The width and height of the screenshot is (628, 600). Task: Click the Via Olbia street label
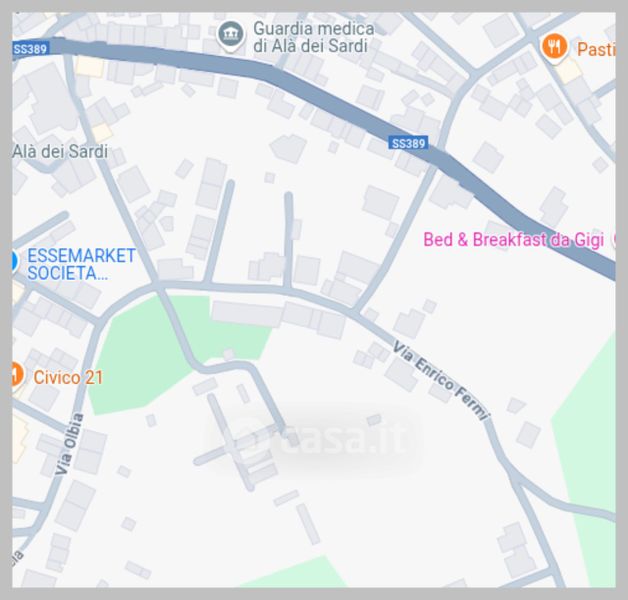(x=69, y=444)
